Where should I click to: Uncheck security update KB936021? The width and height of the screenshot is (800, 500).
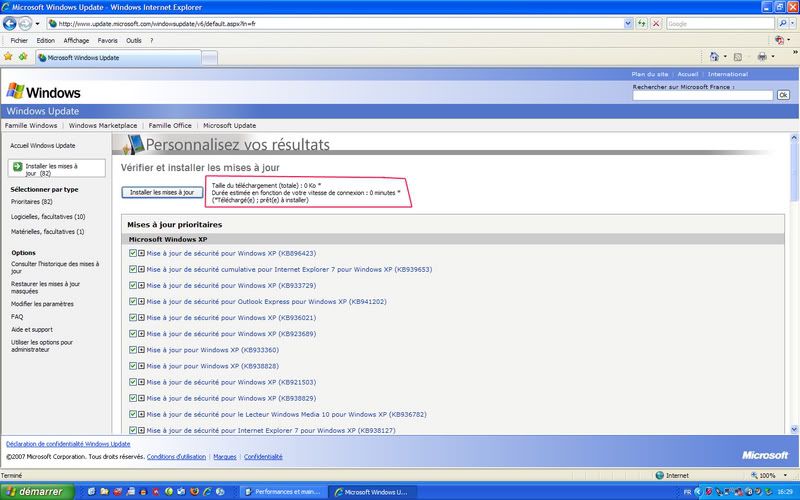click(x=133, y=317)
